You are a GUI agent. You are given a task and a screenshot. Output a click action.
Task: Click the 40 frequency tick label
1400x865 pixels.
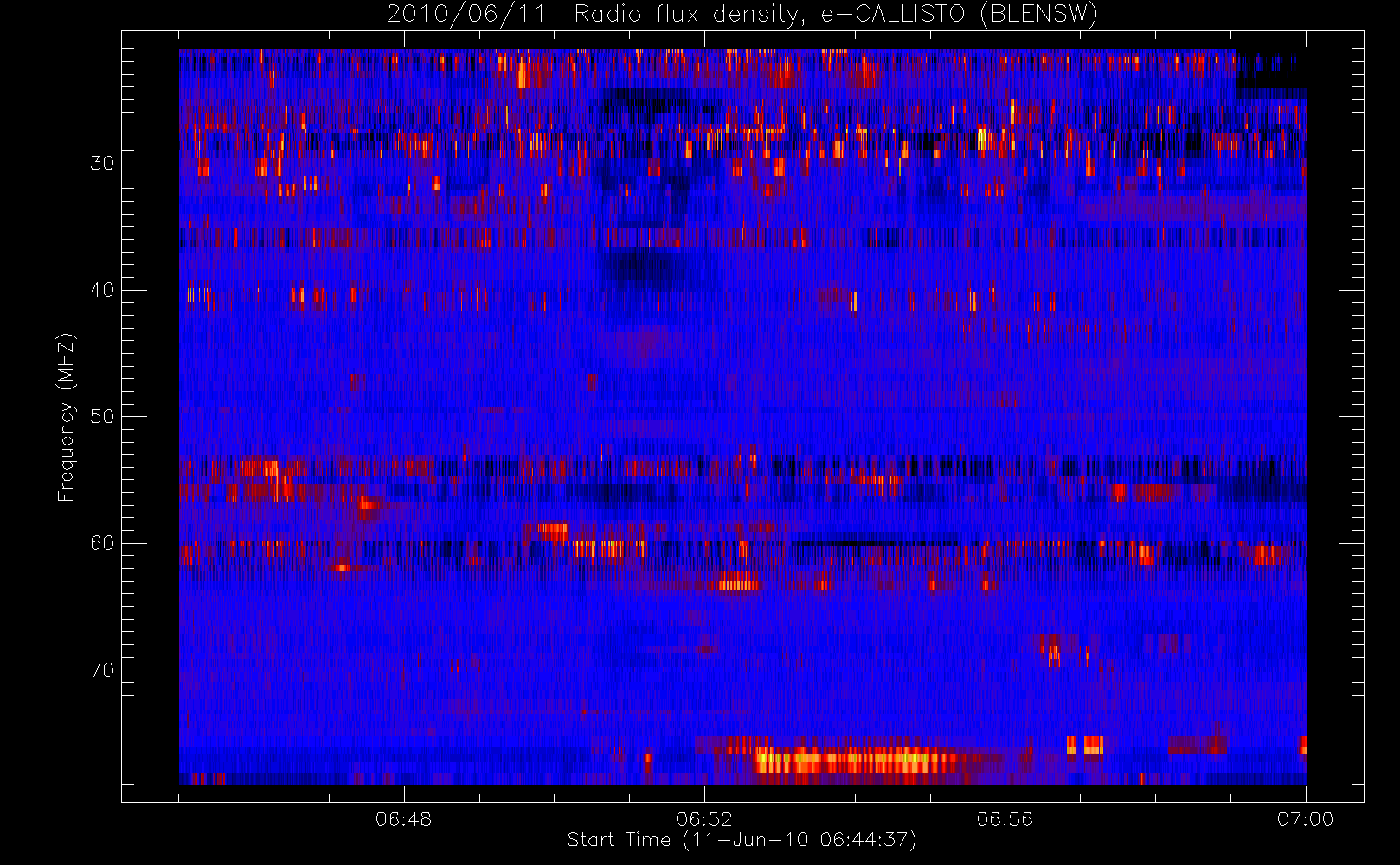pyautogui.click(x=102, y=290)
